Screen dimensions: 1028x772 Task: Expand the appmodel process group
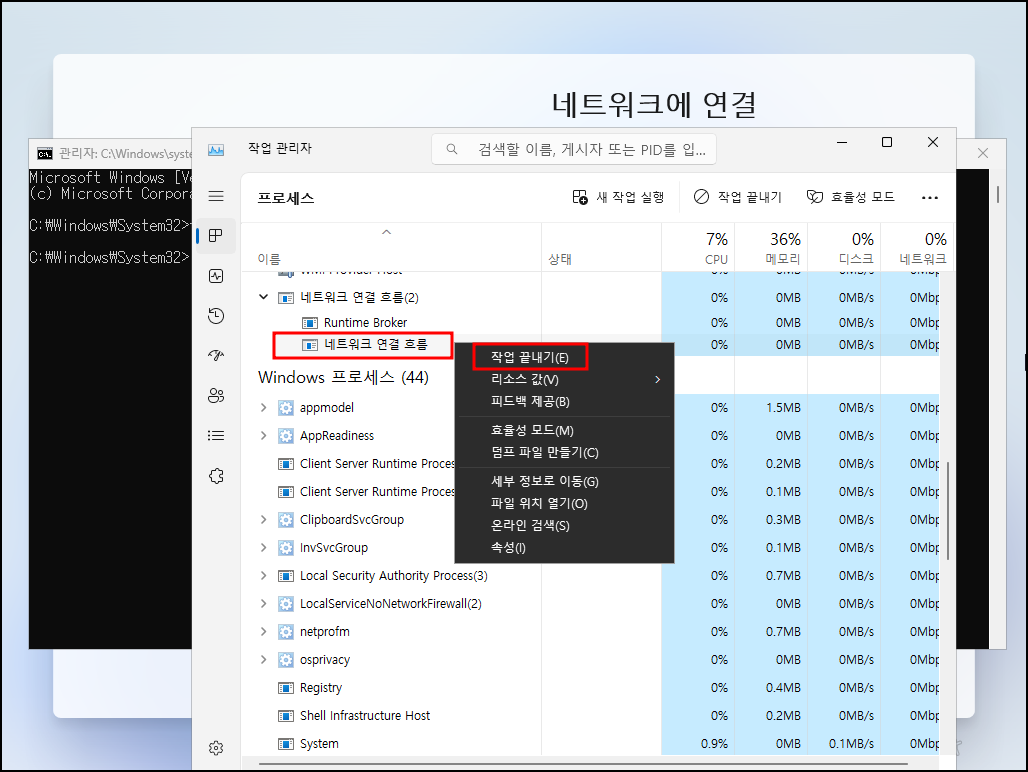point(264,408)
